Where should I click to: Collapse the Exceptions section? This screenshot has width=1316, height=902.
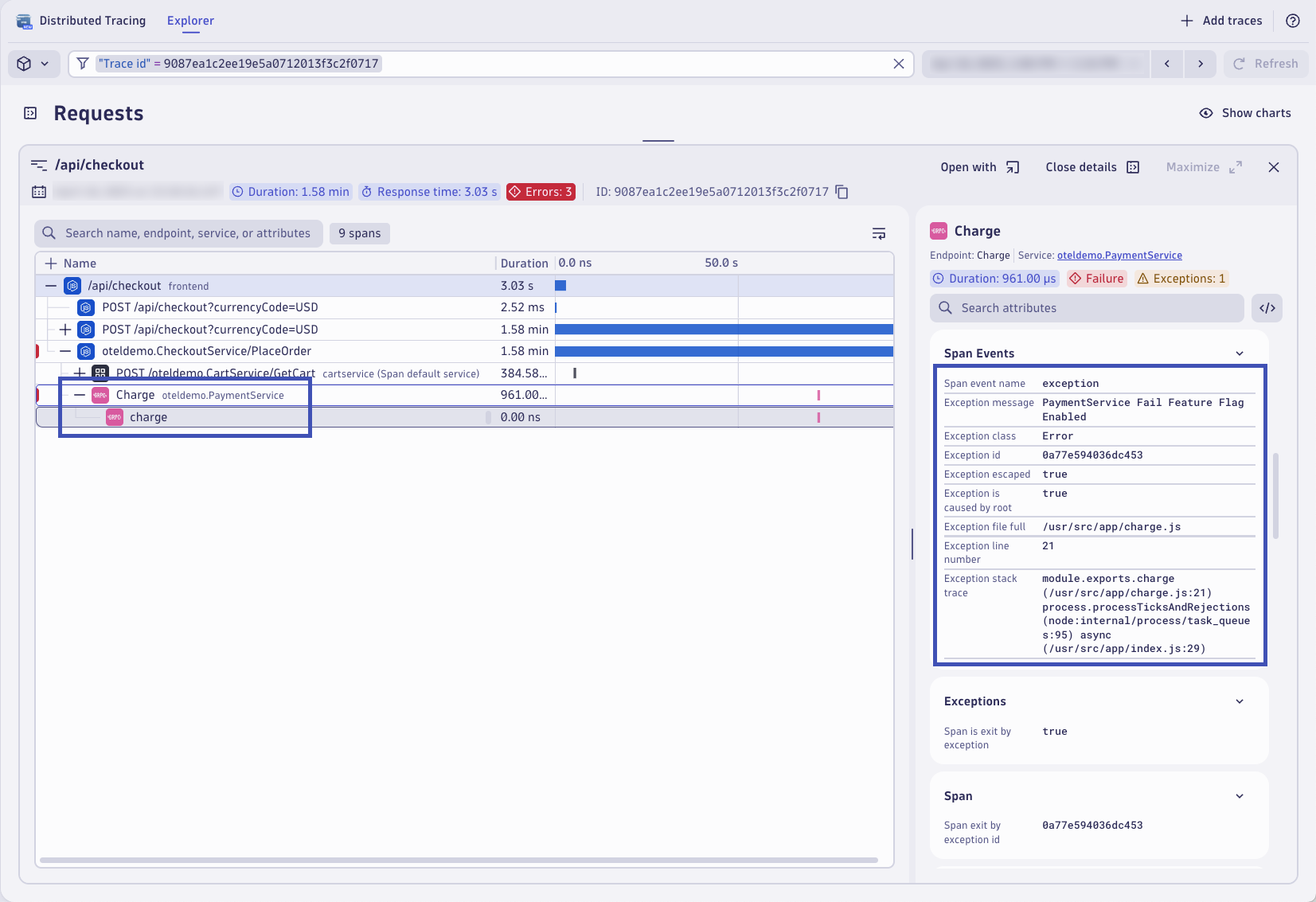pyautogui.click(x=1240, y=701)
